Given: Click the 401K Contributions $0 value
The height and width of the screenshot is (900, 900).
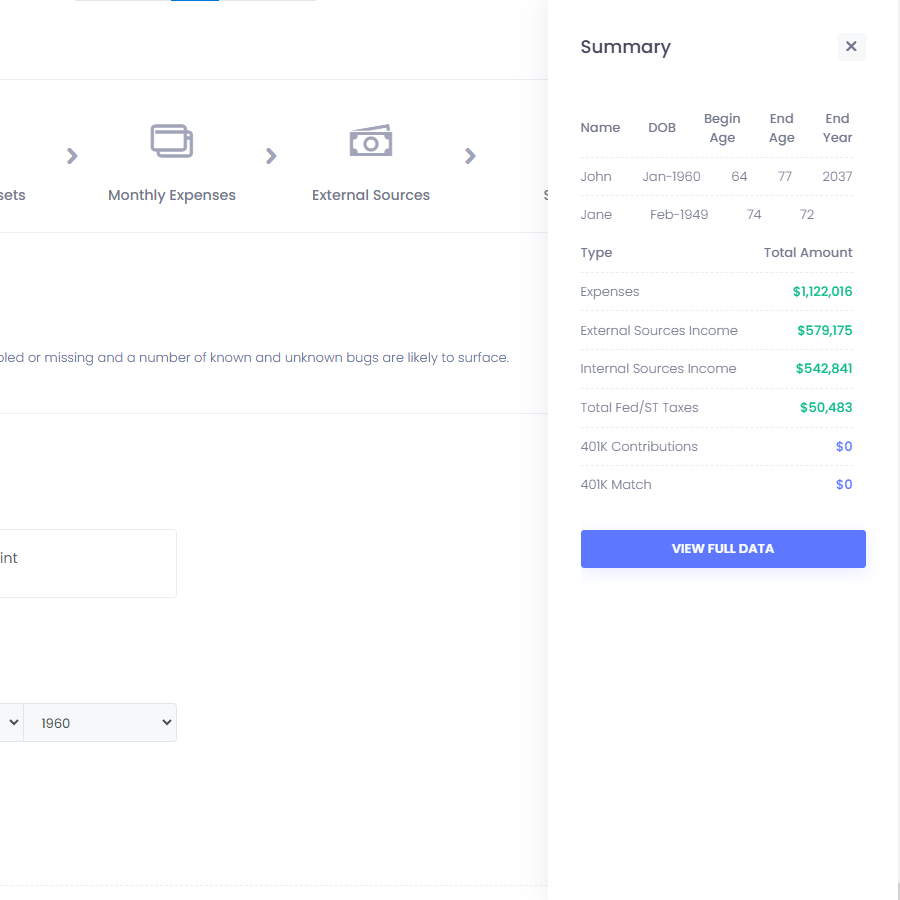Looking at the screenshot, I should [x=844, y=447].
